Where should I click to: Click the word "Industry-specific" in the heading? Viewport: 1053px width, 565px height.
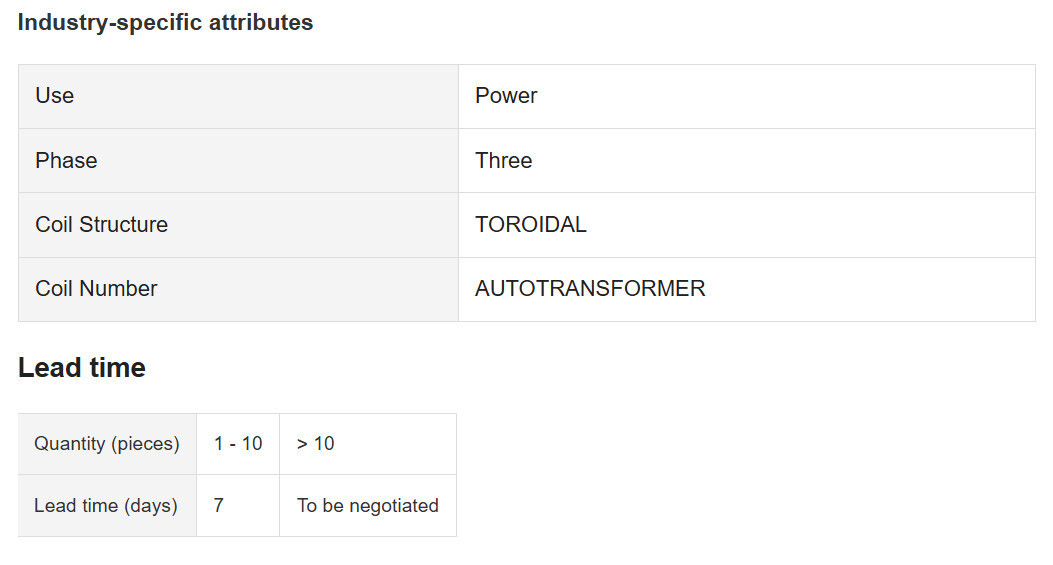coord(110,23)
